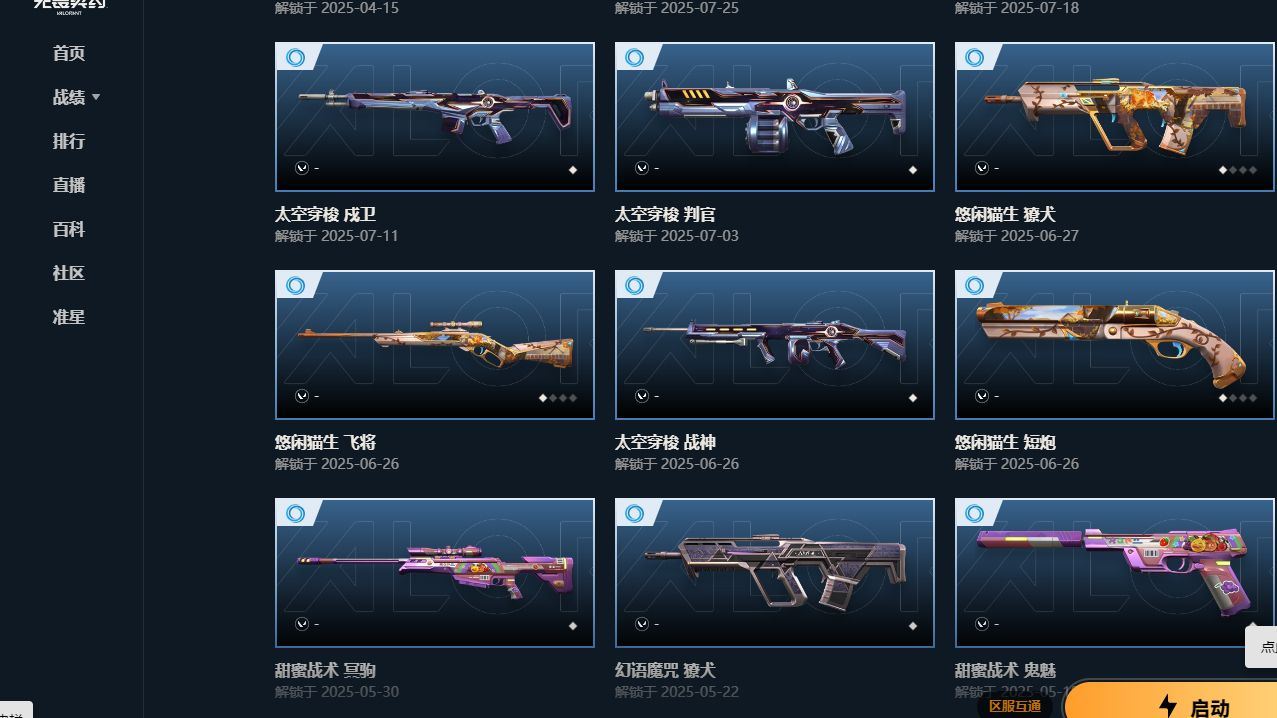Open 直播 section from the sidebar

click(69, 185)
